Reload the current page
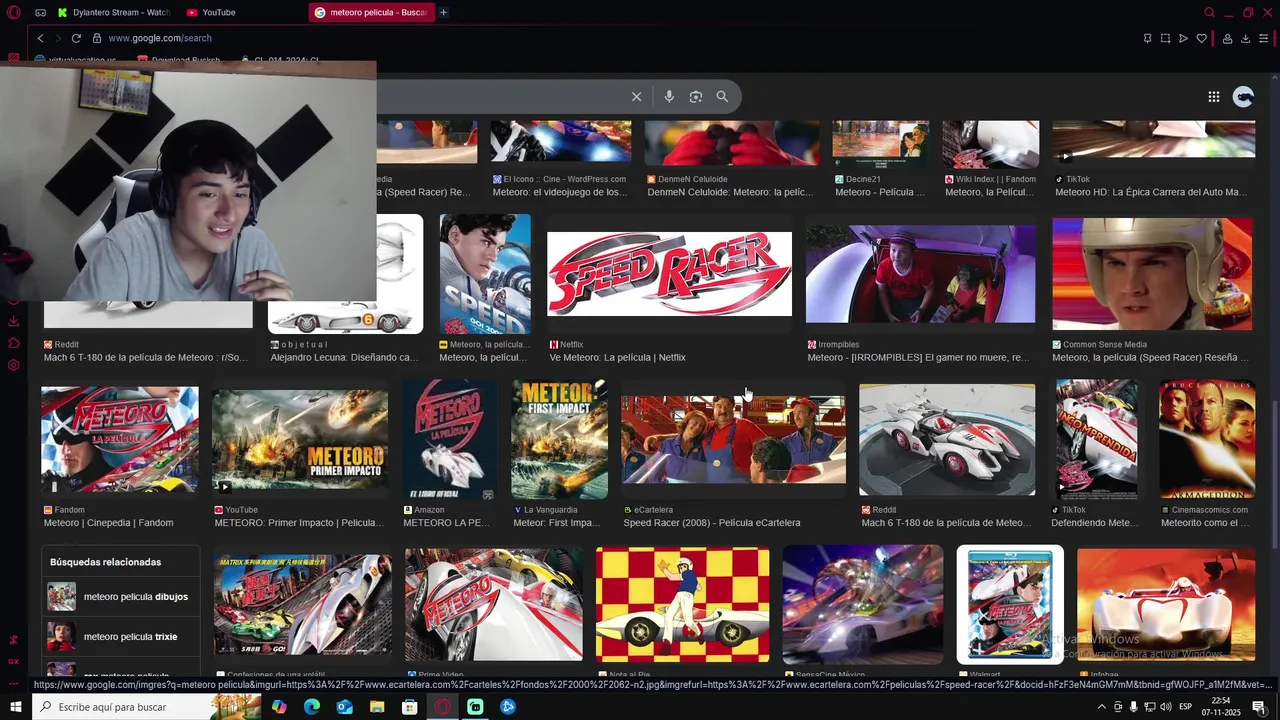This screenshot has width=1280, height=720. tap(76, 38)
